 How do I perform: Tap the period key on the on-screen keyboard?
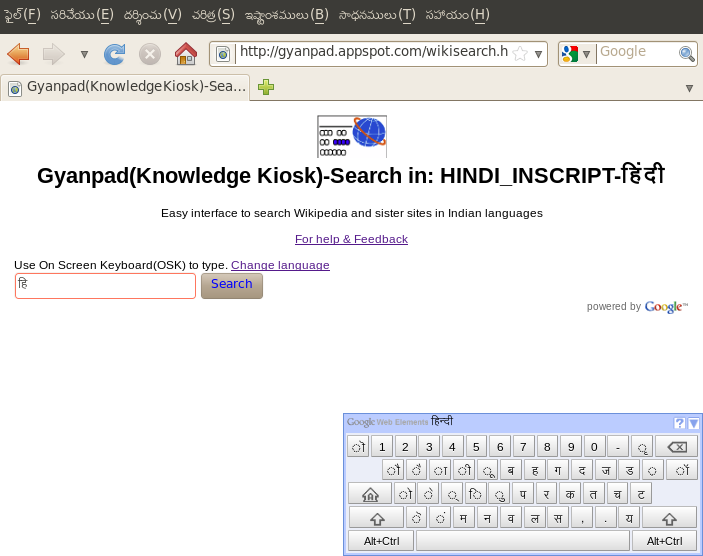coord(605,518)
